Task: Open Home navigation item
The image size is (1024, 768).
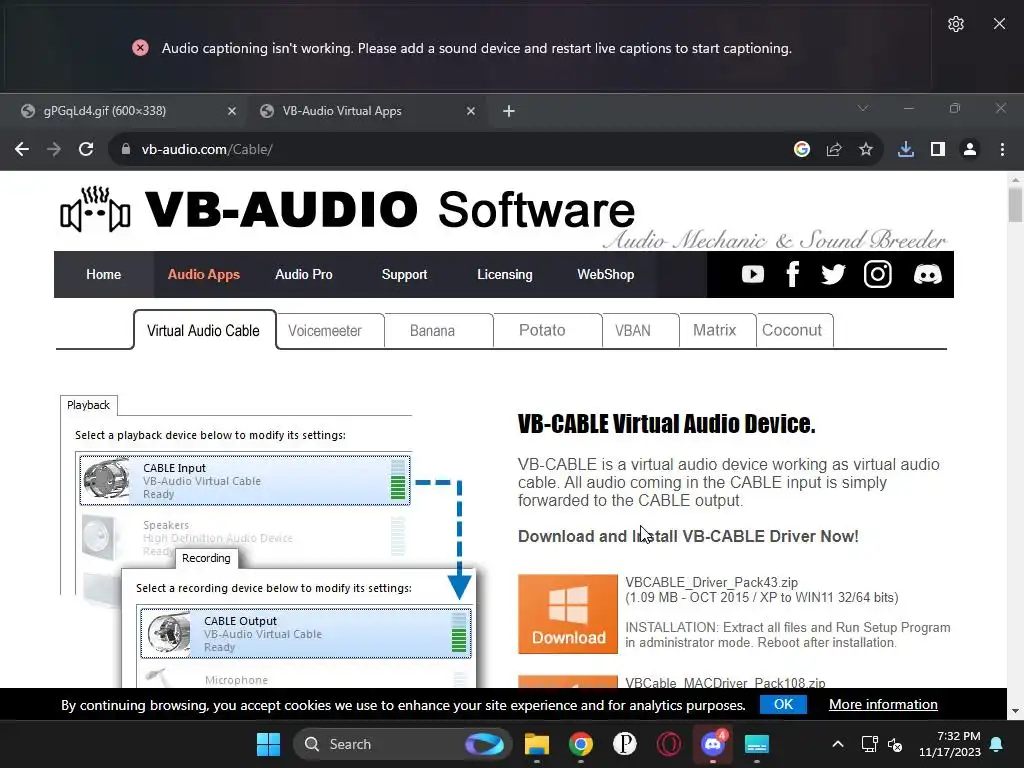Action: [x=103, y=274]
